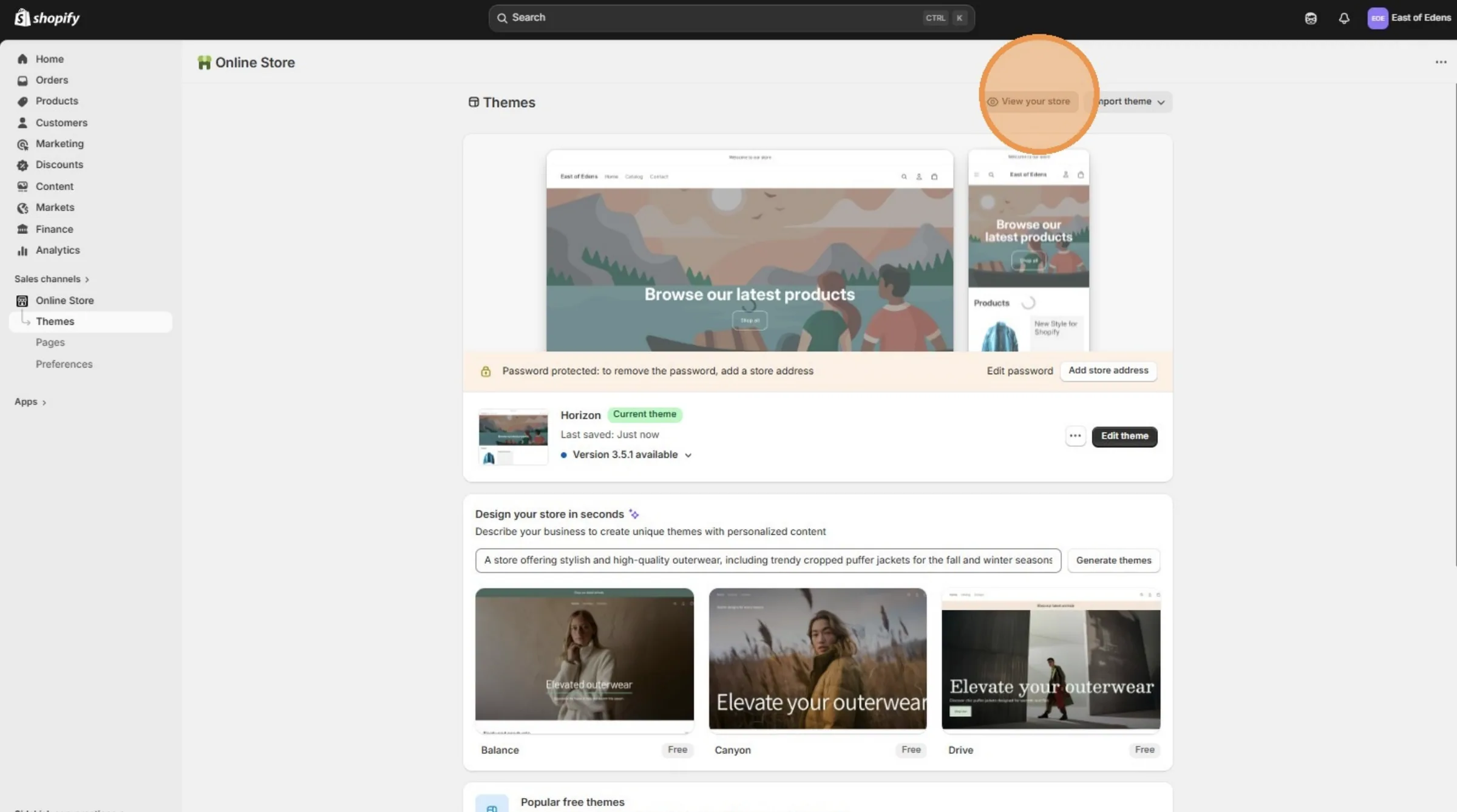Open the Themes submenu item

click(x=90, y=322)
